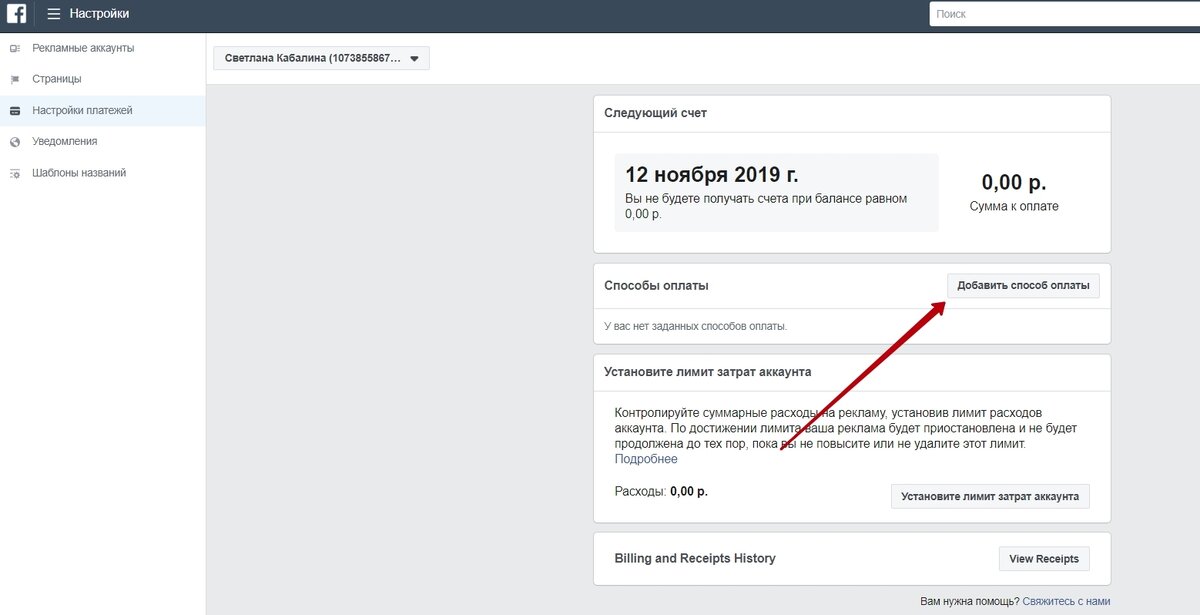Click the globe icon beside Уведомления

(x=14, y=142)
